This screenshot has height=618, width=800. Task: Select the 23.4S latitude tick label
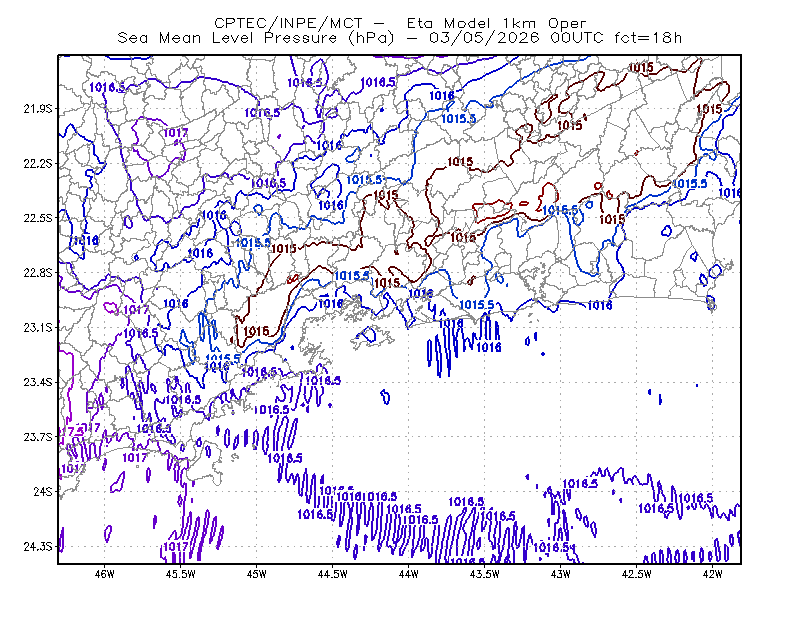38,382
